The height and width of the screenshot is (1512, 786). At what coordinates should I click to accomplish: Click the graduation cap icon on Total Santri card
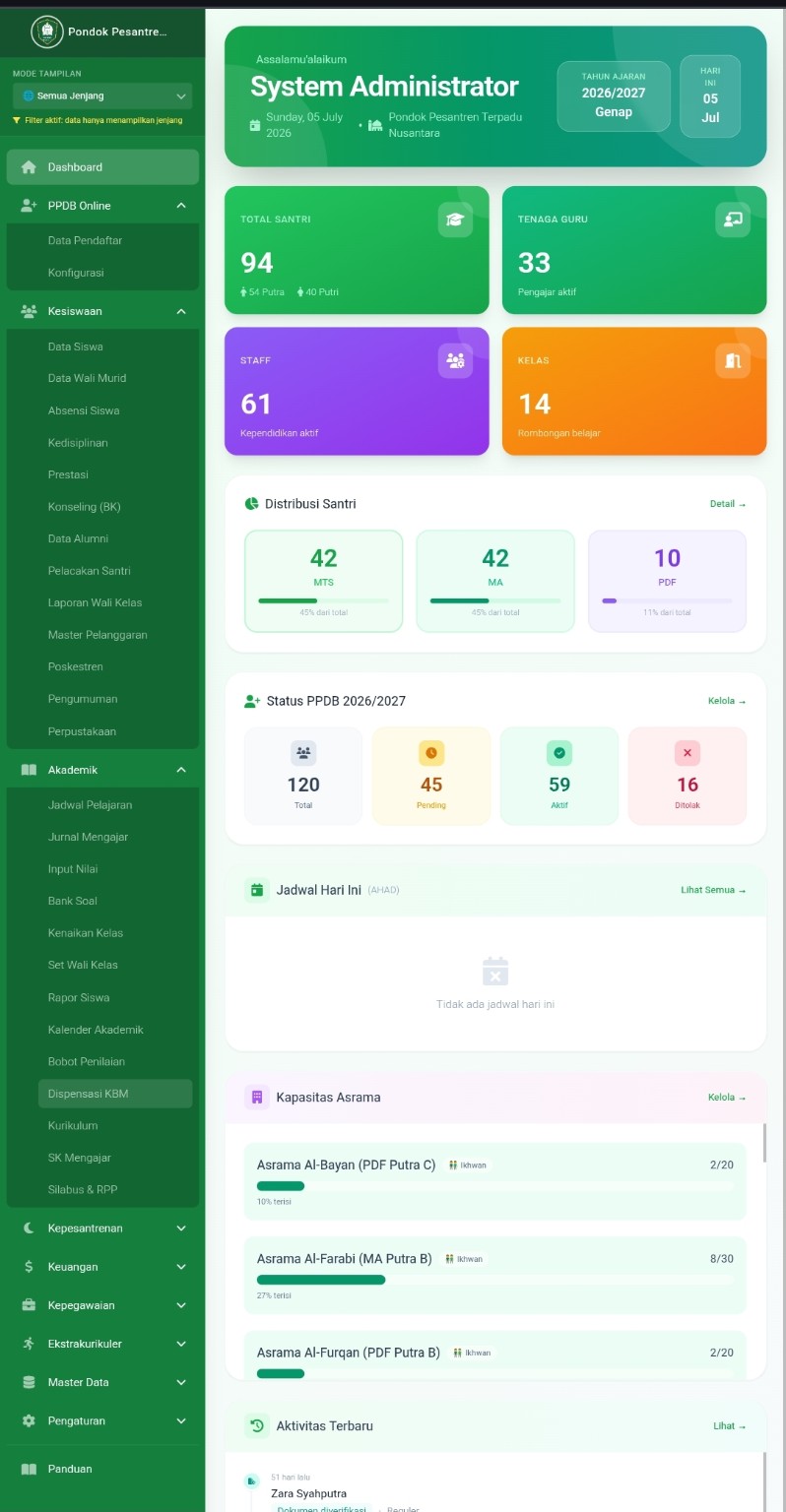click(x=455, y=220)
